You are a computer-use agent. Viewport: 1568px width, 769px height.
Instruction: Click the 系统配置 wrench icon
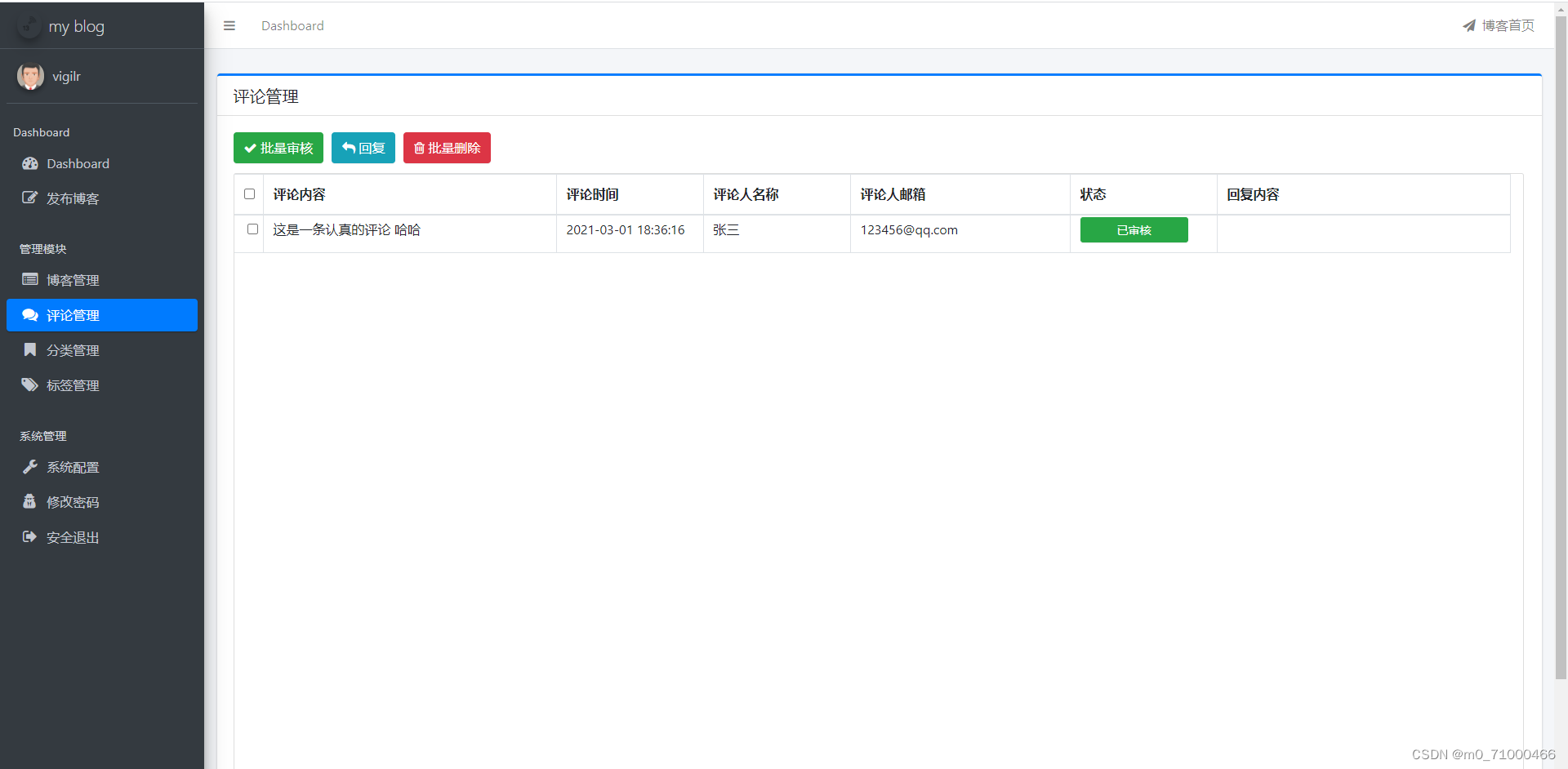pyautogui.click(x=30, y=466)
